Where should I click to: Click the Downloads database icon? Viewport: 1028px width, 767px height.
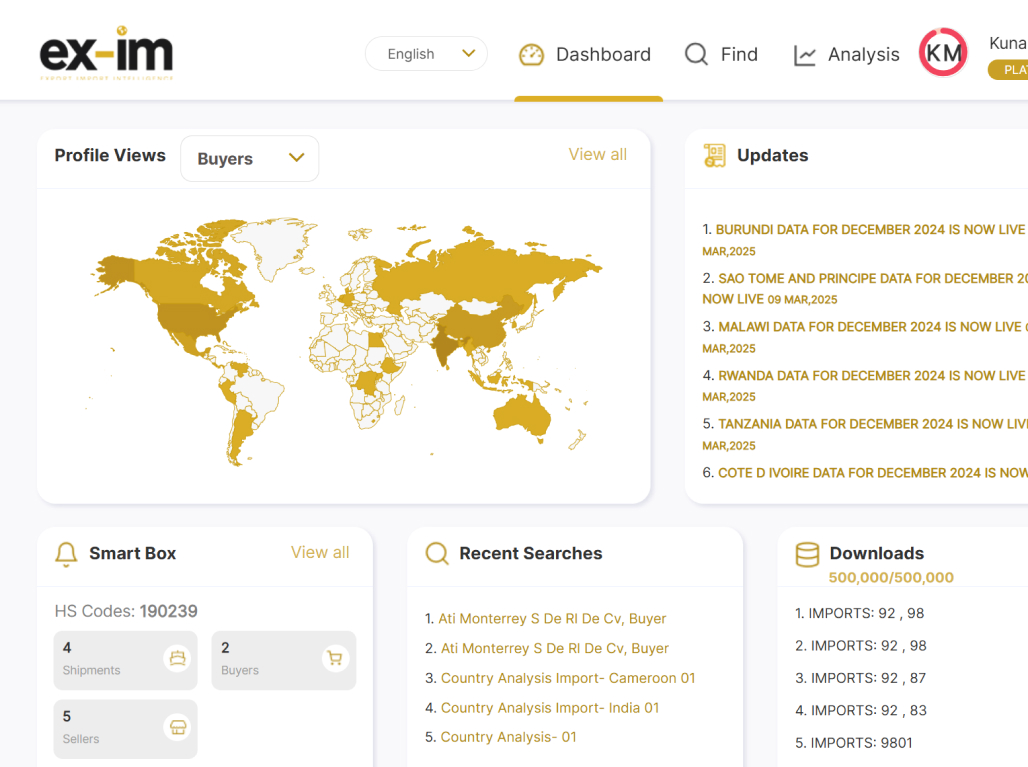pyautogui.click(x=807, y=555)
